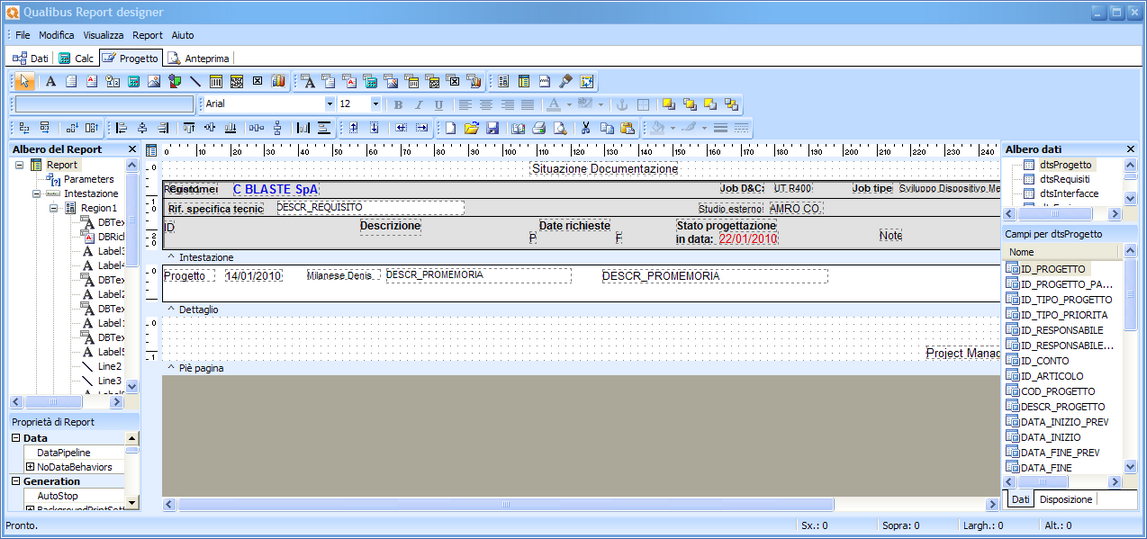This screenshot has height=539, width=1147.
Task: Select the Chart component tool
Action: pyautogui.click(x=278, y=81)
